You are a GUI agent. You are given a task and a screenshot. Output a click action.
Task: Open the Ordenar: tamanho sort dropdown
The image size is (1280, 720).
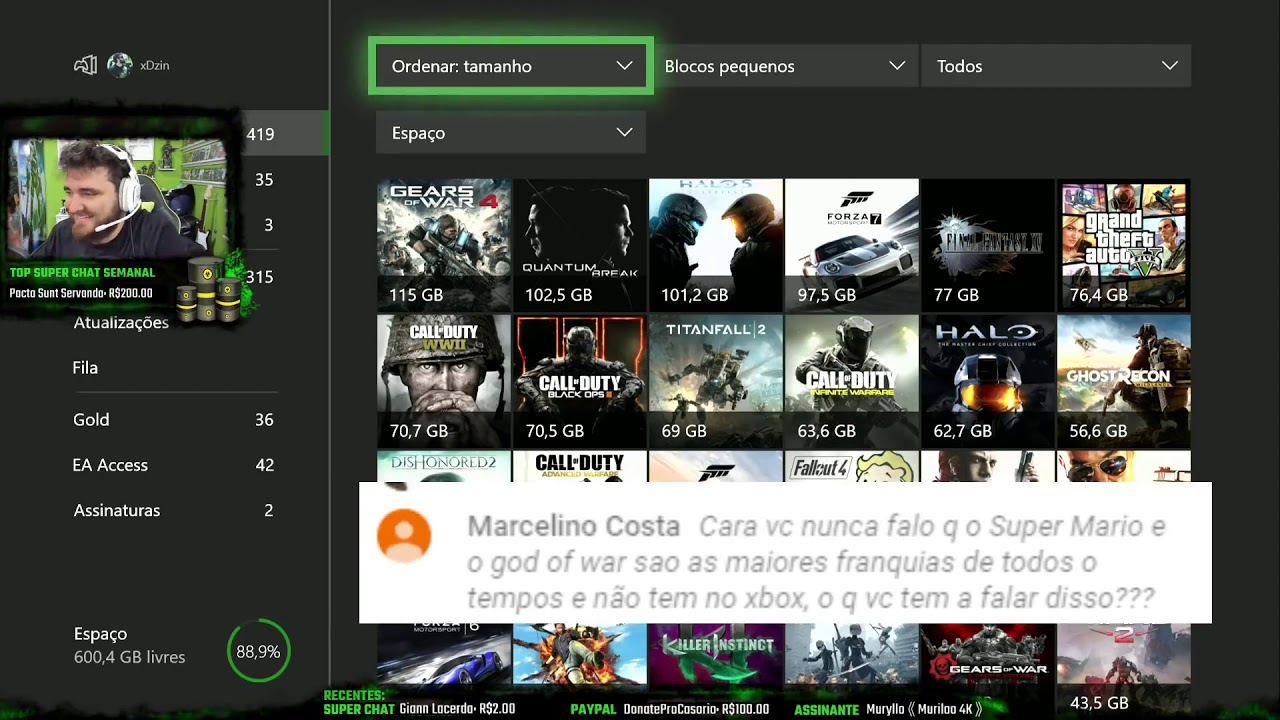pos(511,66)
